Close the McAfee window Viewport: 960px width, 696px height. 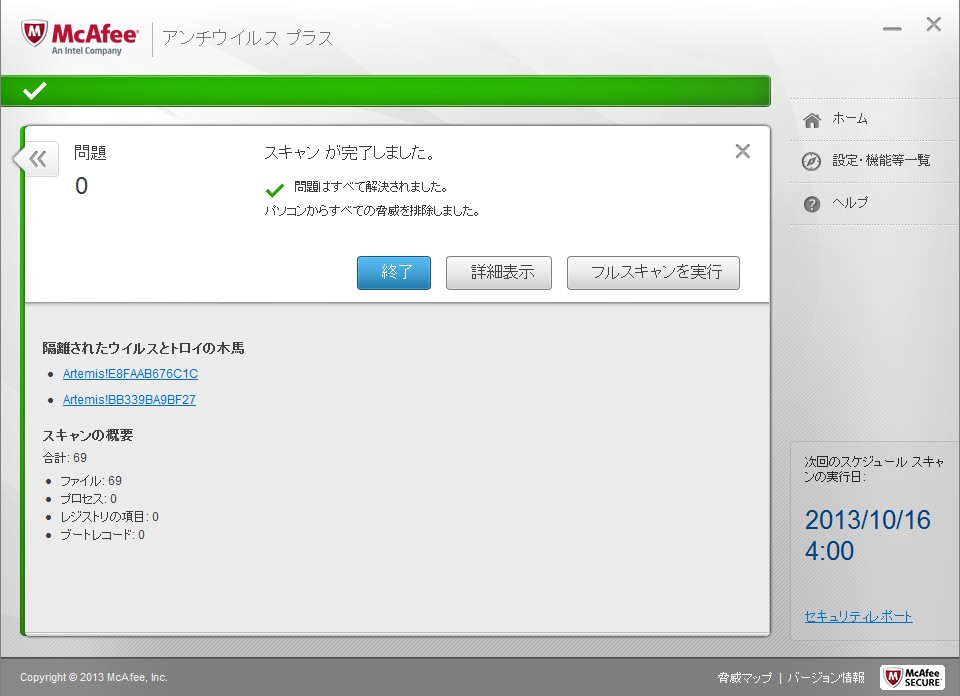point(934,24)
